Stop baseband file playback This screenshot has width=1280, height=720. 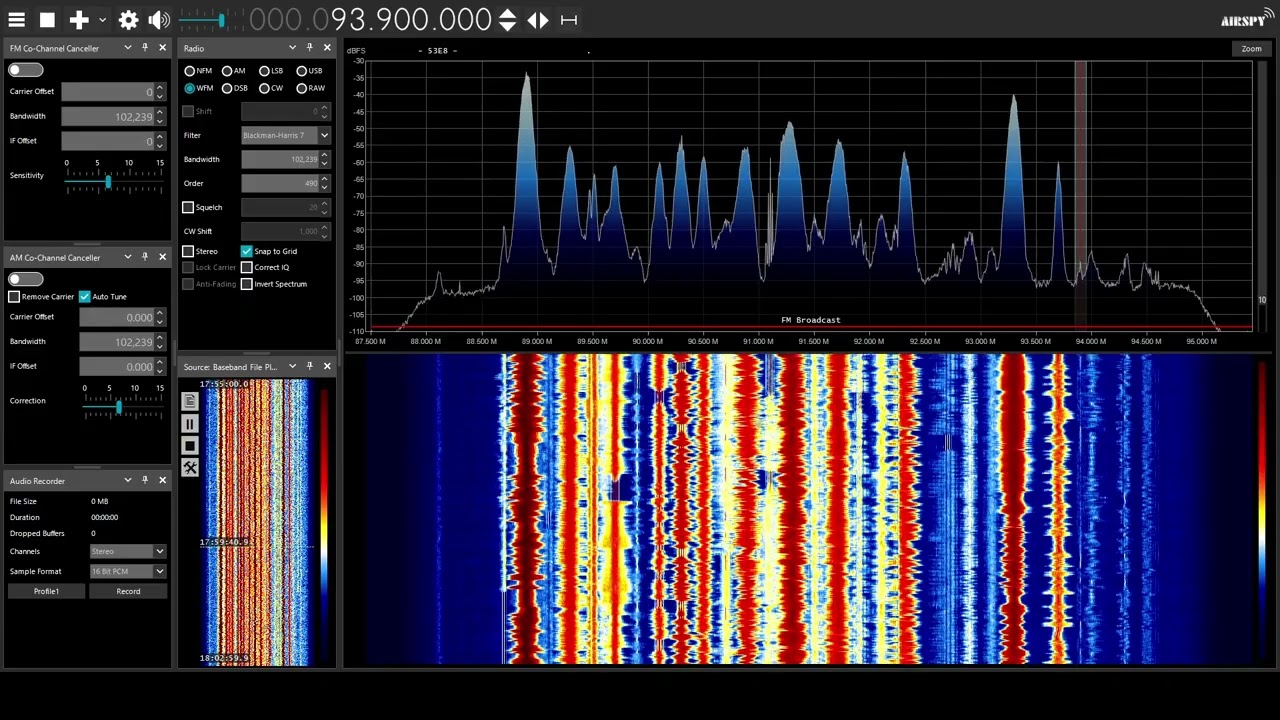[x=190, y=446]
